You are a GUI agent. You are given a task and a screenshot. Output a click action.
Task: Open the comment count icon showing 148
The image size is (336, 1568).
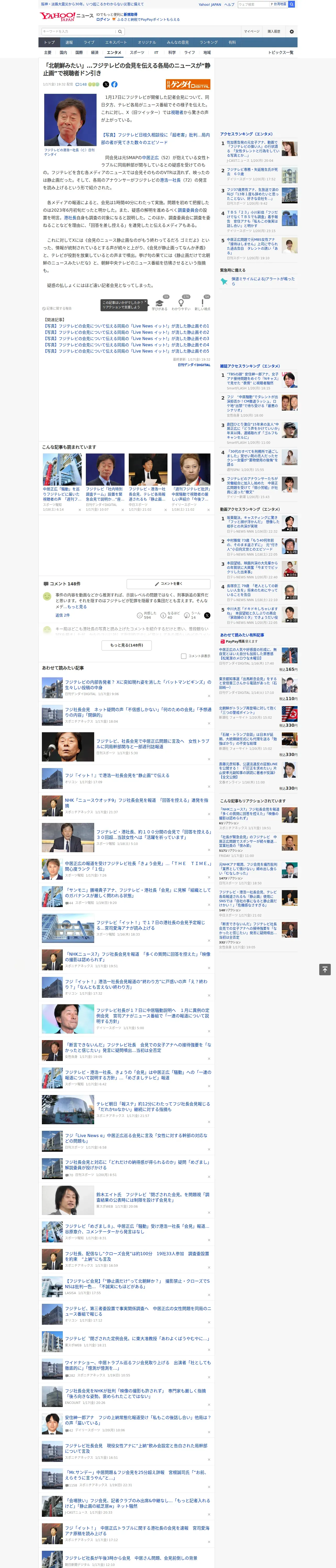point(81,85)
